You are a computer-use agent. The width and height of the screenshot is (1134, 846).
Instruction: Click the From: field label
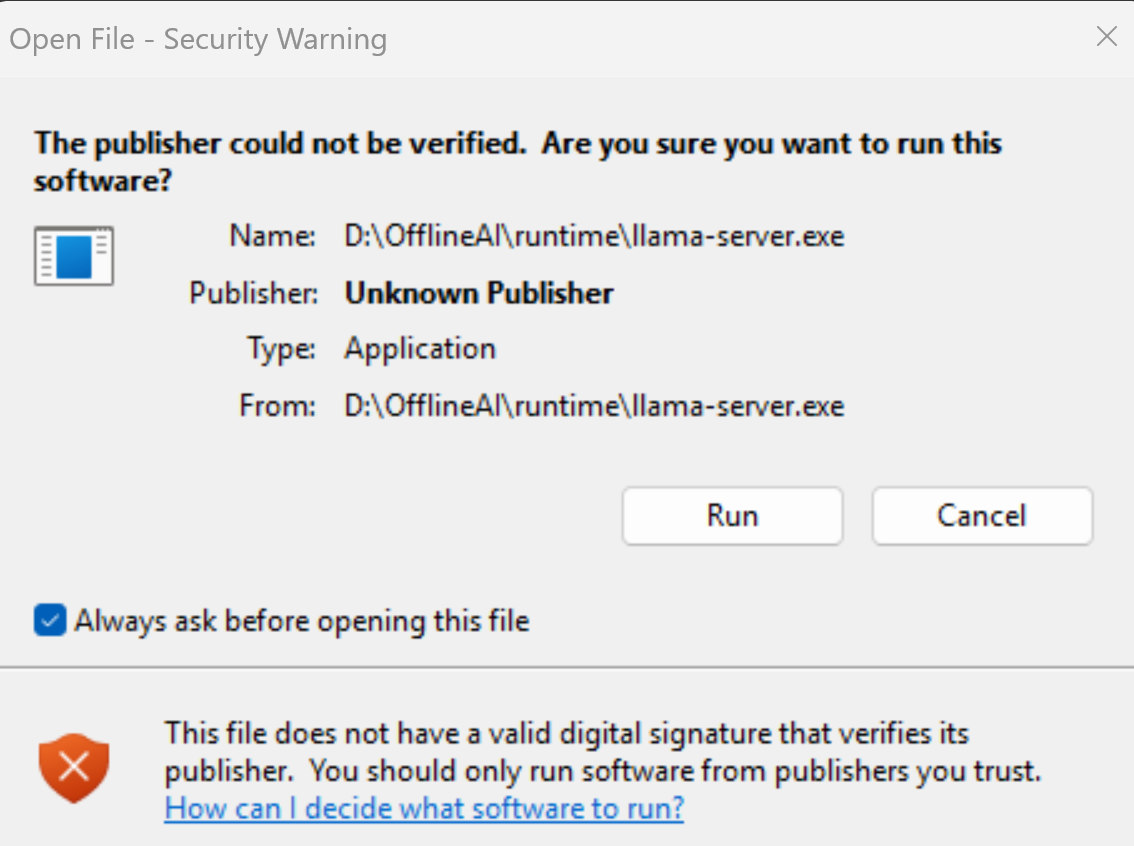coord(277,406)
